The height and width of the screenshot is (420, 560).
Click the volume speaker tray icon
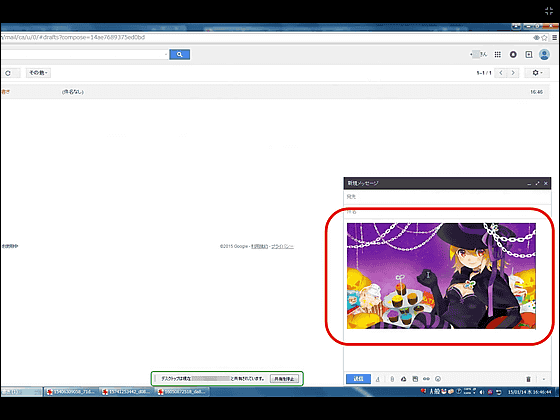(482, 392)
